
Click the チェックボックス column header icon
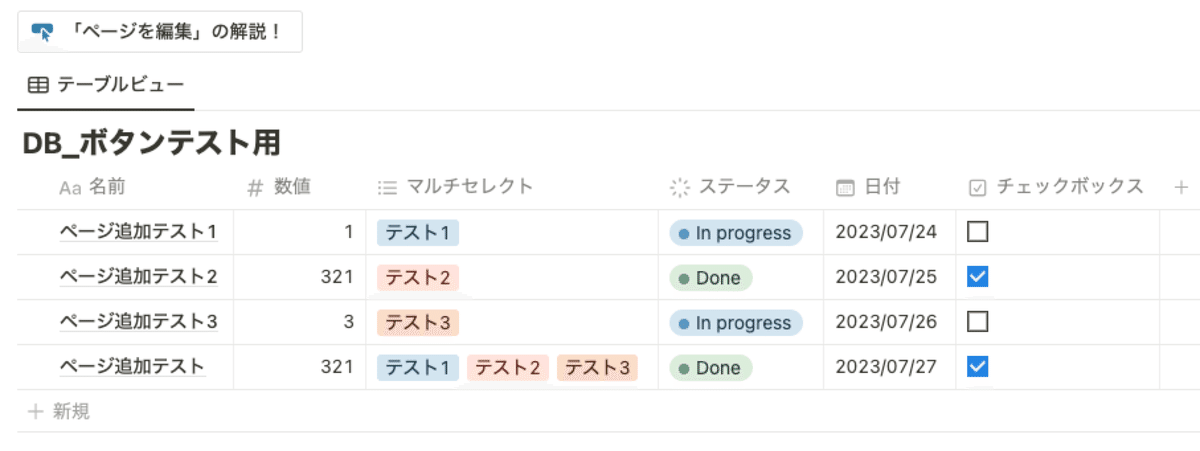978,187
